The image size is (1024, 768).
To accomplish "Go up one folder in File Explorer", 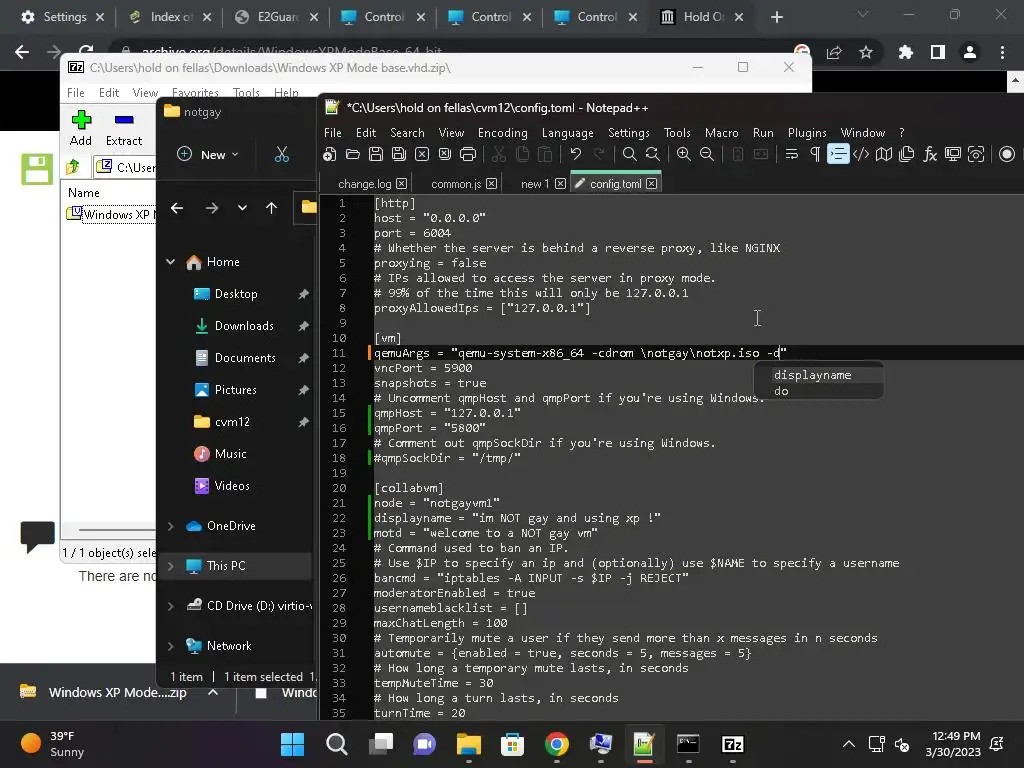I will 272,208.
